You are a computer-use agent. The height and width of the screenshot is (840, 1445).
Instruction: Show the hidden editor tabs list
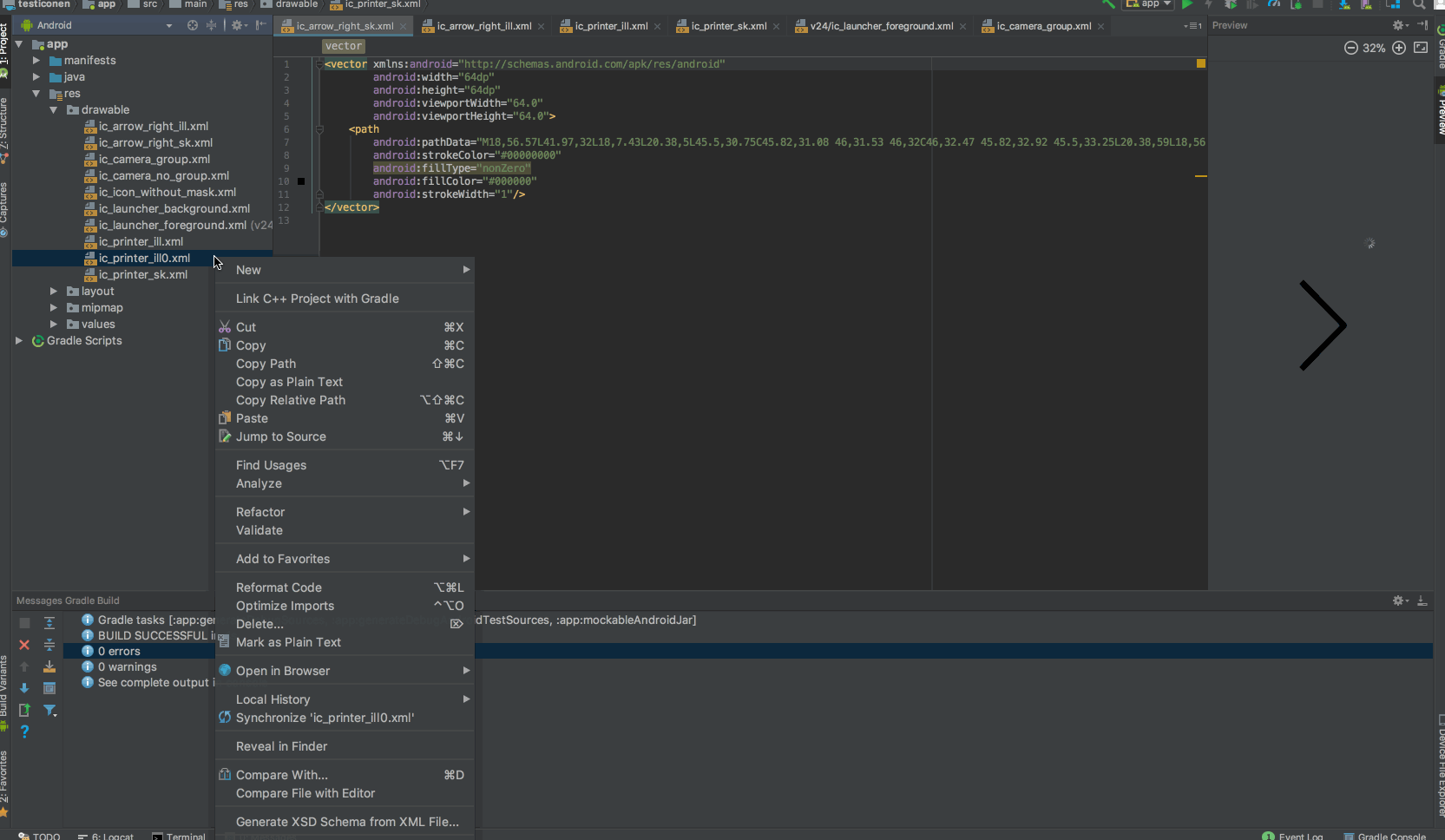pos(1192,26)
